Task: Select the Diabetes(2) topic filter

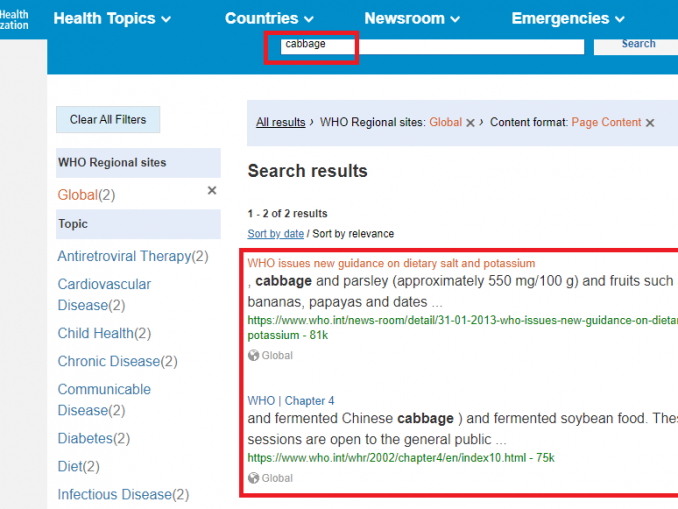Action: click(94, 439)
